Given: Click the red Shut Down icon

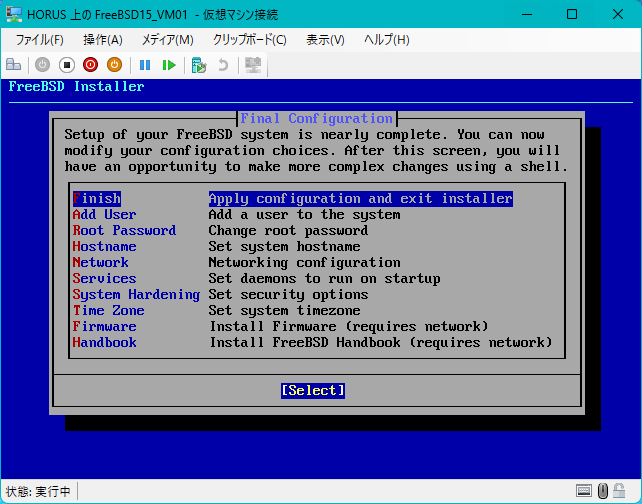Looking at the screenshot, I should click(90, 65).
